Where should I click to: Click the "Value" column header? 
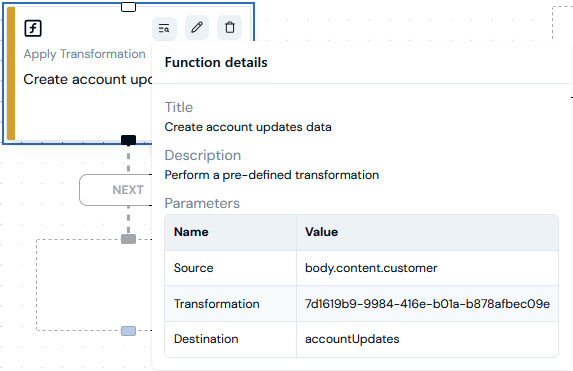coord(427,232)
